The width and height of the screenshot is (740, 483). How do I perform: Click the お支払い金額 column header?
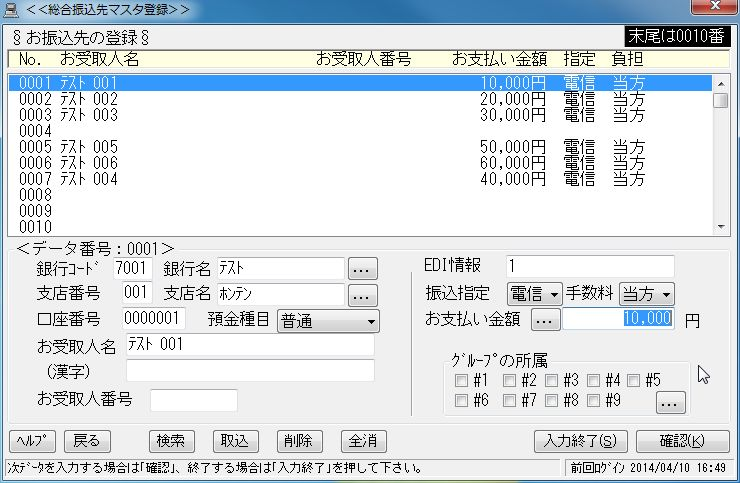click(x=499, y=59)
